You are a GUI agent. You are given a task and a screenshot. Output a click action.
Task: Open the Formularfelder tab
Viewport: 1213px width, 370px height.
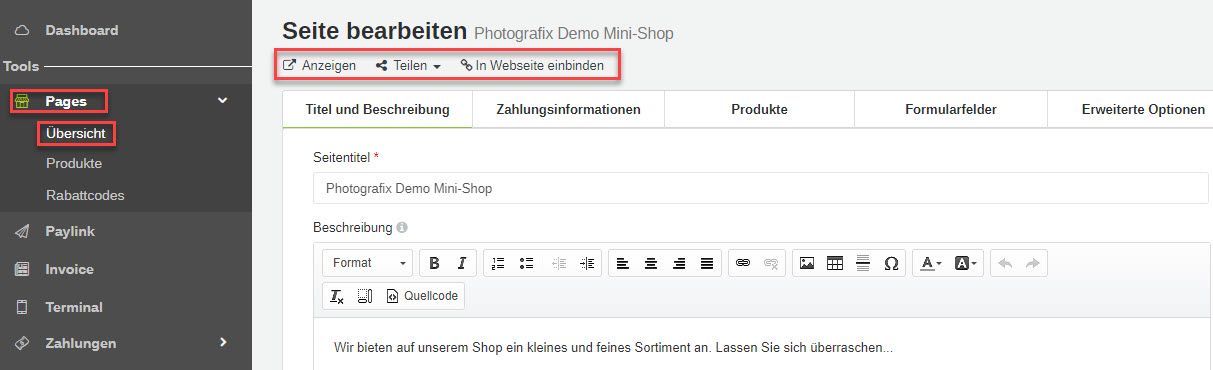(x=950, y=110)
